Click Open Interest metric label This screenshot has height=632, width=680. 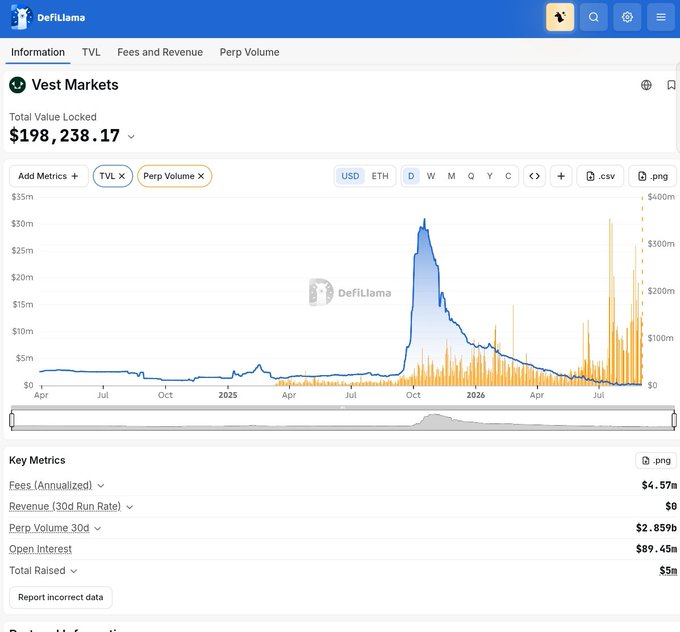pyautogui.click(x=40, y=549)
